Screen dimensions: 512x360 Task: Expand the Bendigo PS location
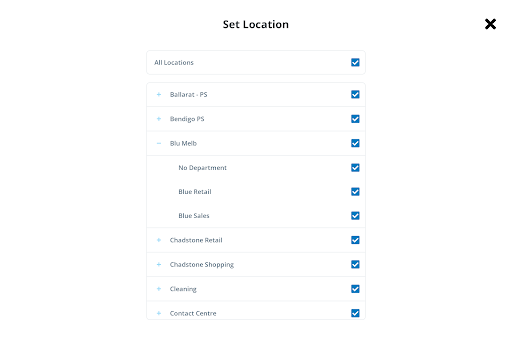click(159, 119)
